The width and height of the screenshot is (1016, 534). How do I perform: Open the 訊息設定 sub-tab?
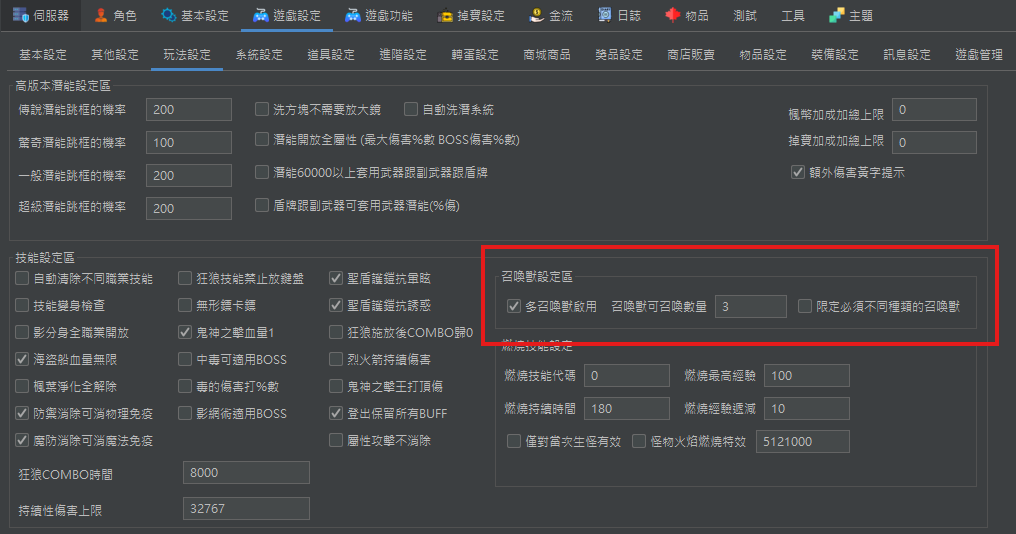coord(906,54)
